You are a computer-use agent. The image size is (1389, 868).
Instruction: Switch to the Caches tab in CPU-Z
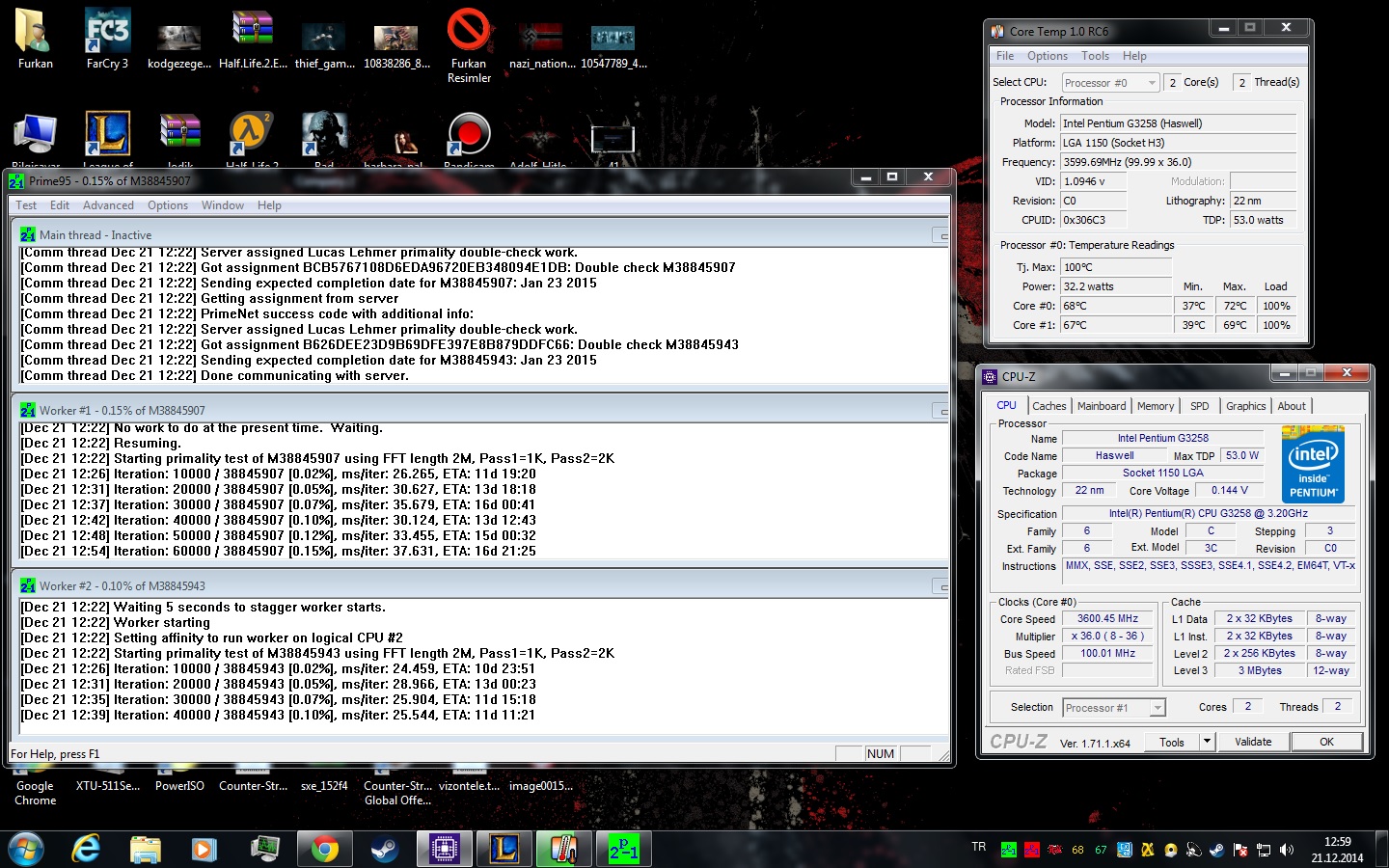(x=1049, y=406)
